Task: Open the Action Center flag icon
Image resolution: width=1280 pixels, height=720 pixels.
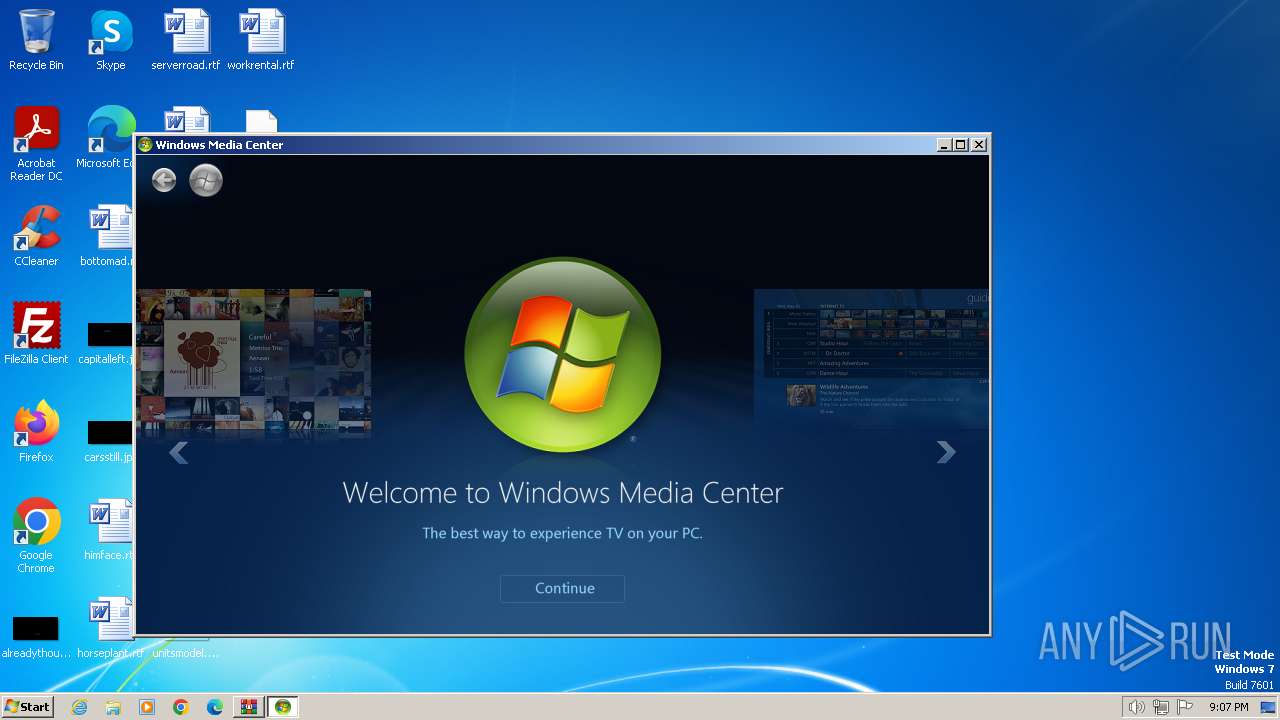Action: [1185, 707]
